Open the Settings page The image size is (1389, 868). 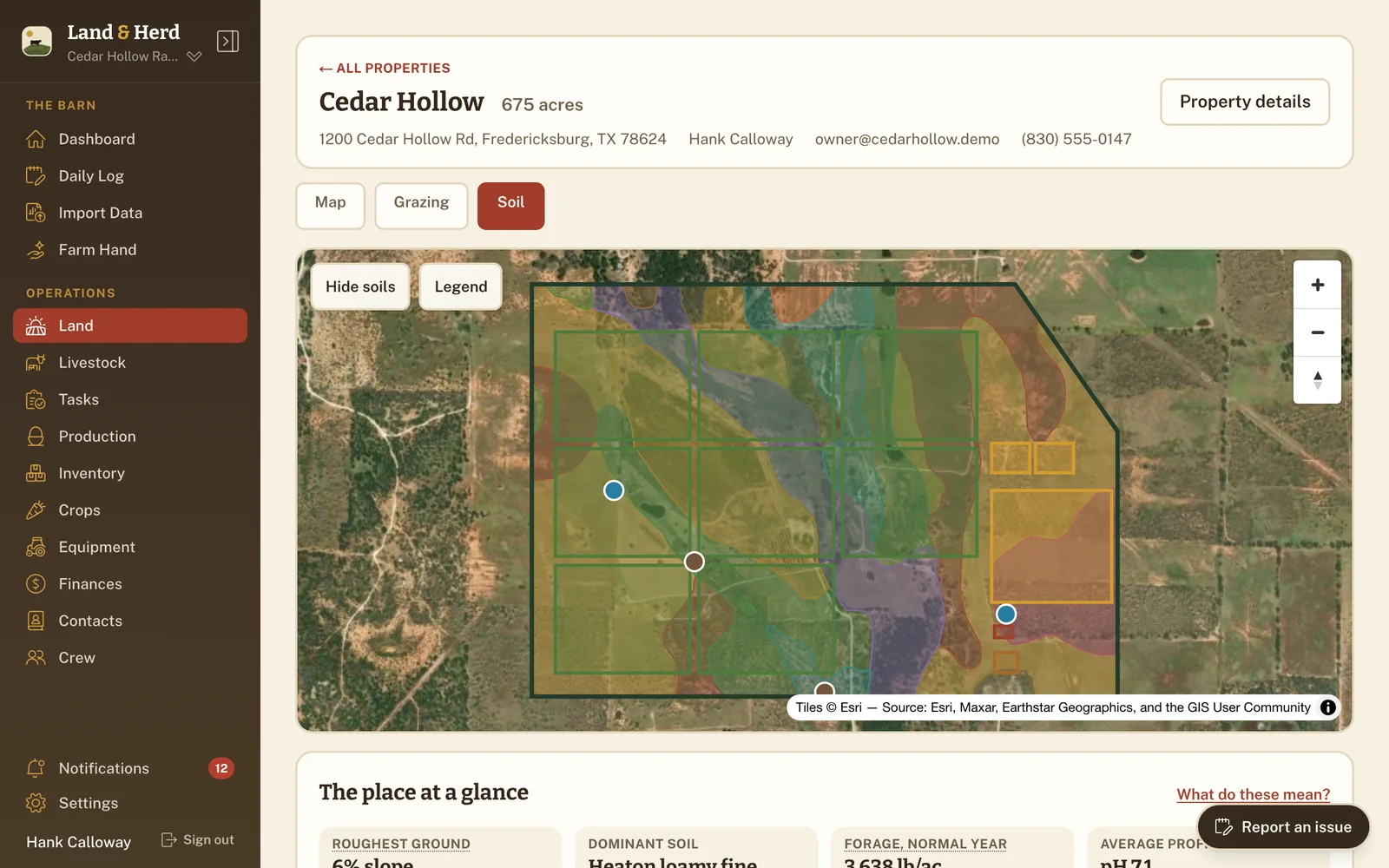(x=130, y=803)
